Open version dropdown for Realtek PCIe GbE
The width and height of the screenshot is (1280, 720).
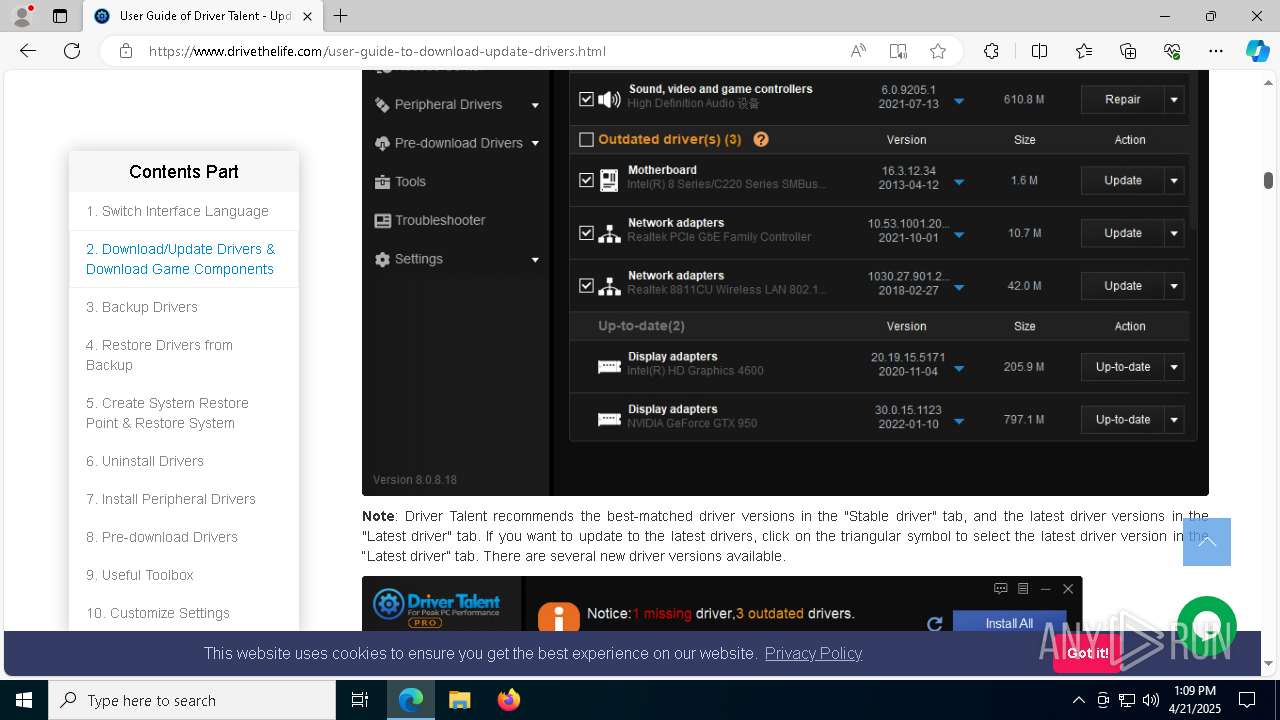point(959,235)
